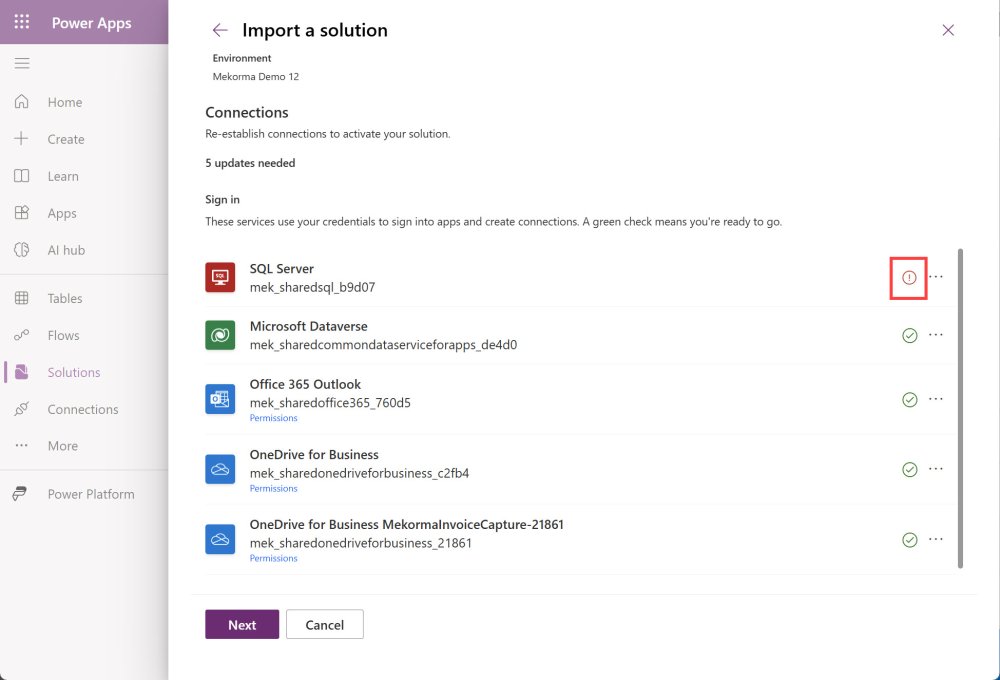Click the Cancel button

(x=325, y=625)
